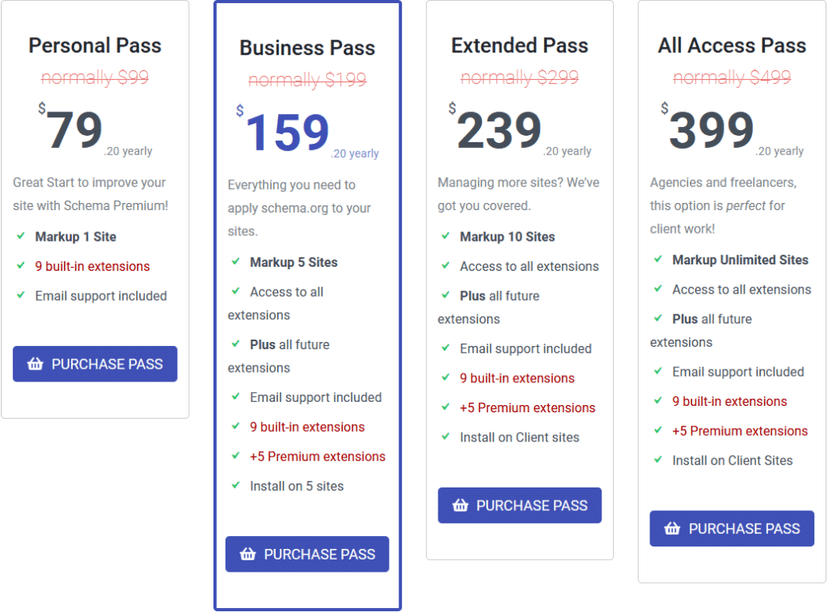Click the checkmark beside Markup Unlimited Sites
The image size is (828, 612).
tap(656, 260)
